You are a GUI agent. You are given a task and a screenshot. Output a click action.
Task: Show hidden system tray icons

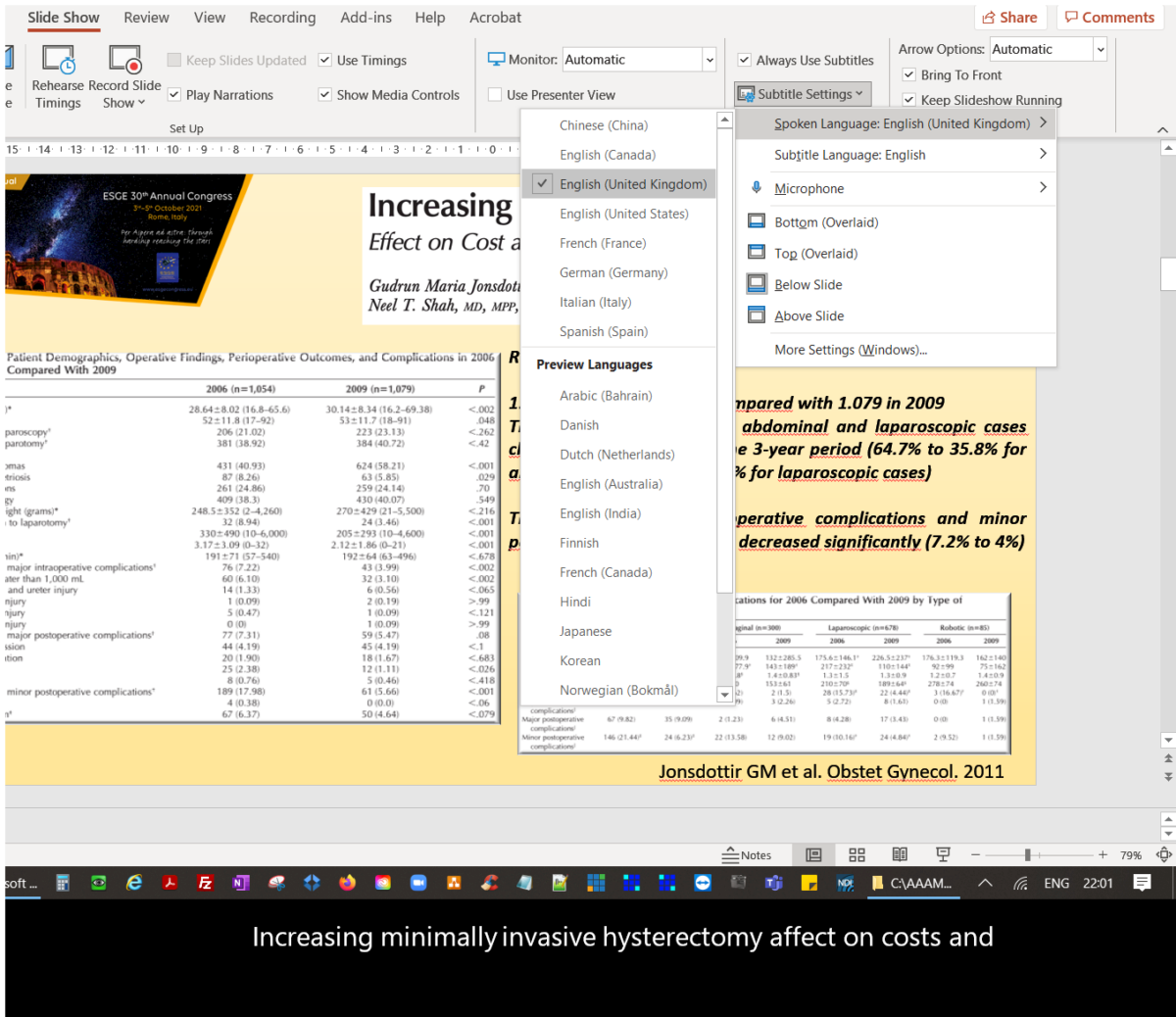(x=985, y=883)
